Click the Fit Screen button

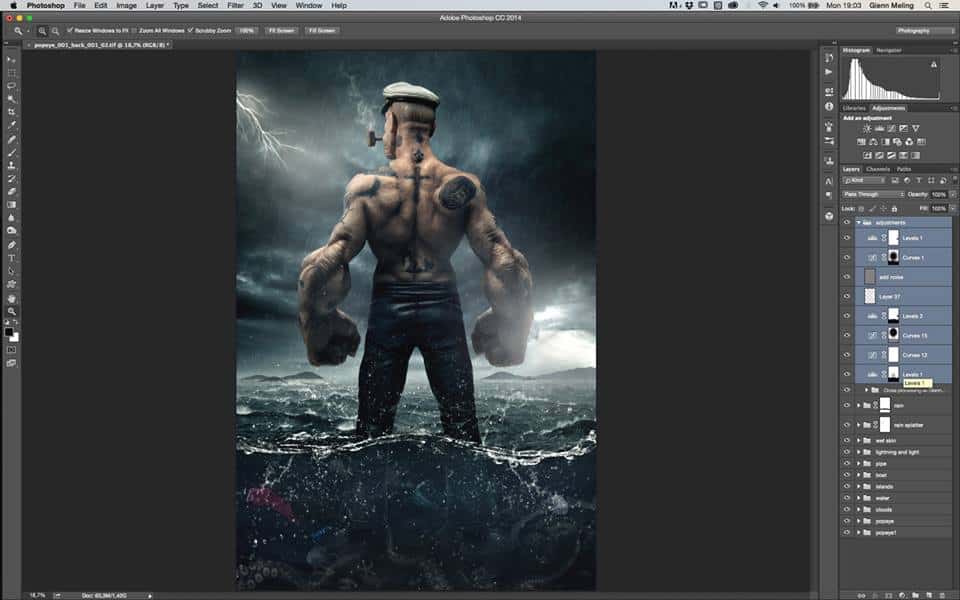[x=279, y=31]
